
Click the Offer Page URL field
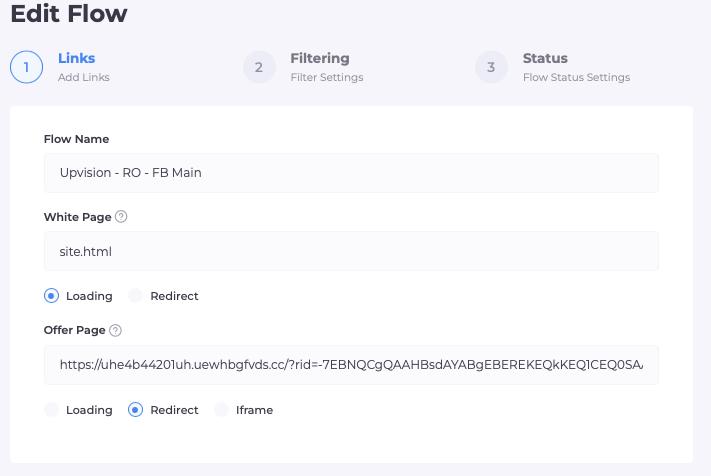(351, 365)
